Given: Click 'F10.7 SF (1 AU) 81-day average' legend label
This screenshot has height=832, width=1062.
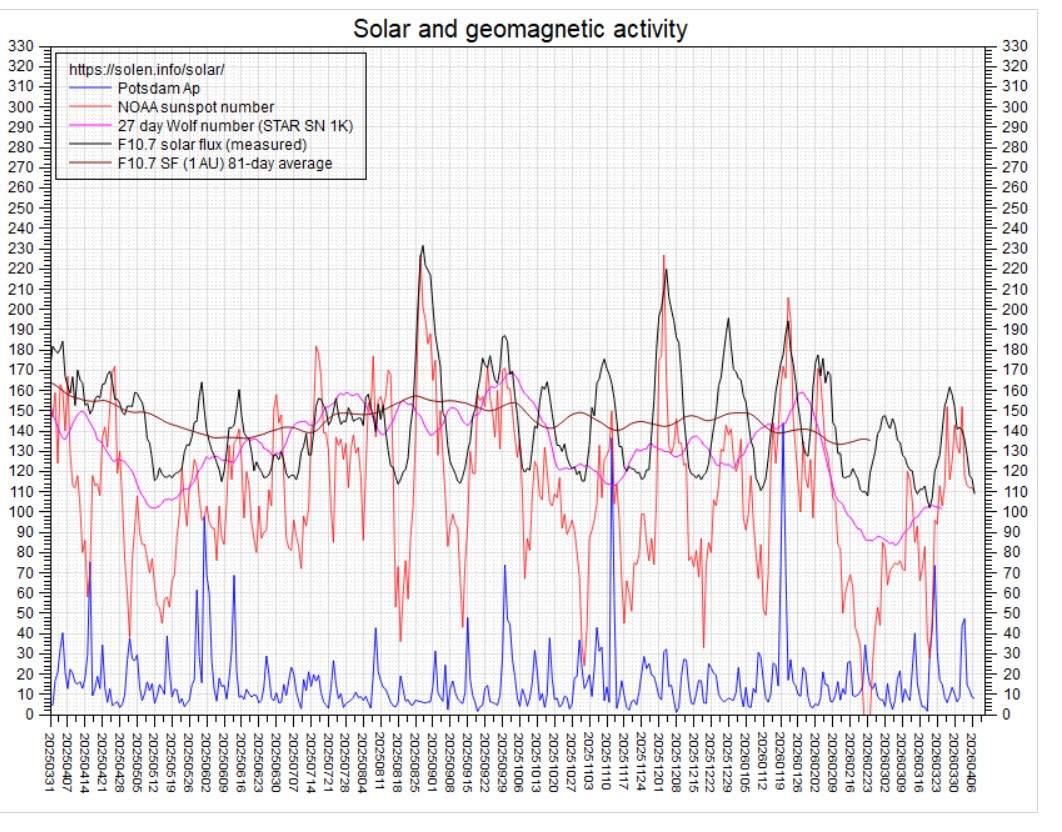Looking at the screenshot, I should click(x=225, y=163).
